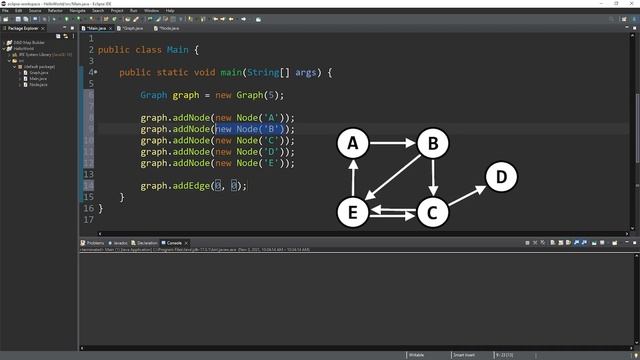Toggle console Scroll Lock
This screenshot has height=360, width=640.
560,243
